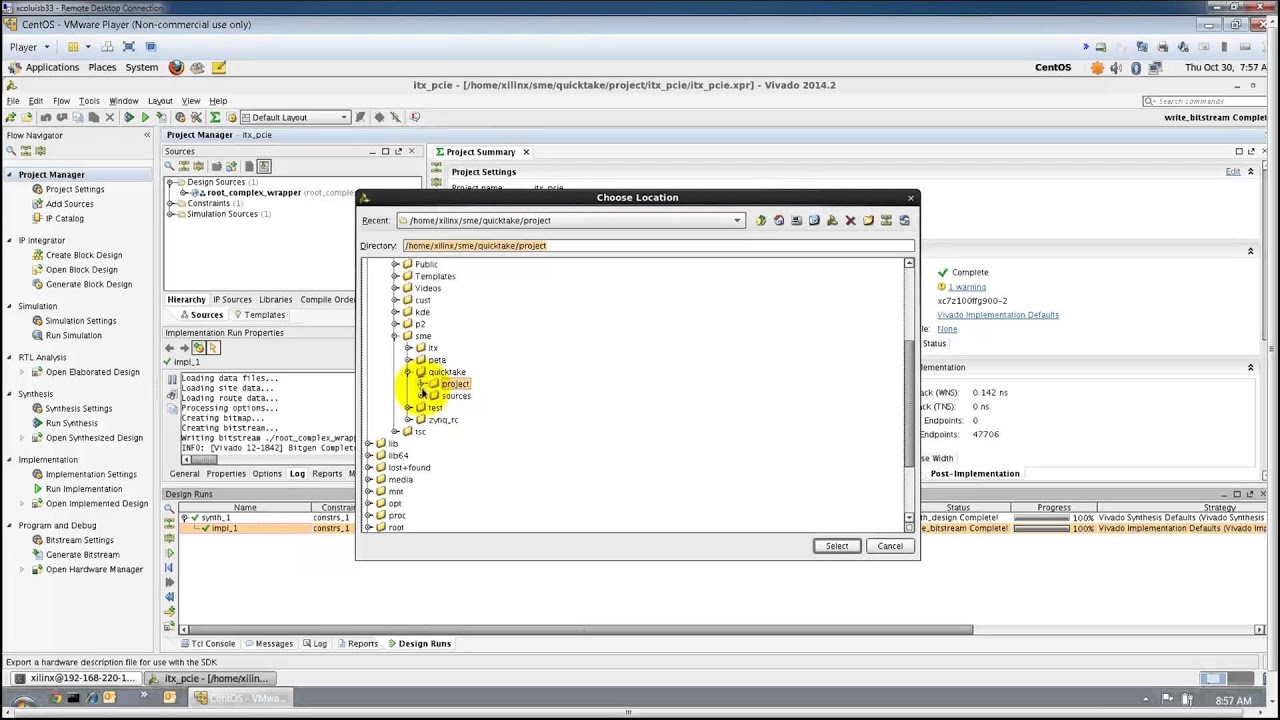Click the main toolbar red X delete icon
This screenshot has width=1280, height=720.
click(x=110, y=117)
